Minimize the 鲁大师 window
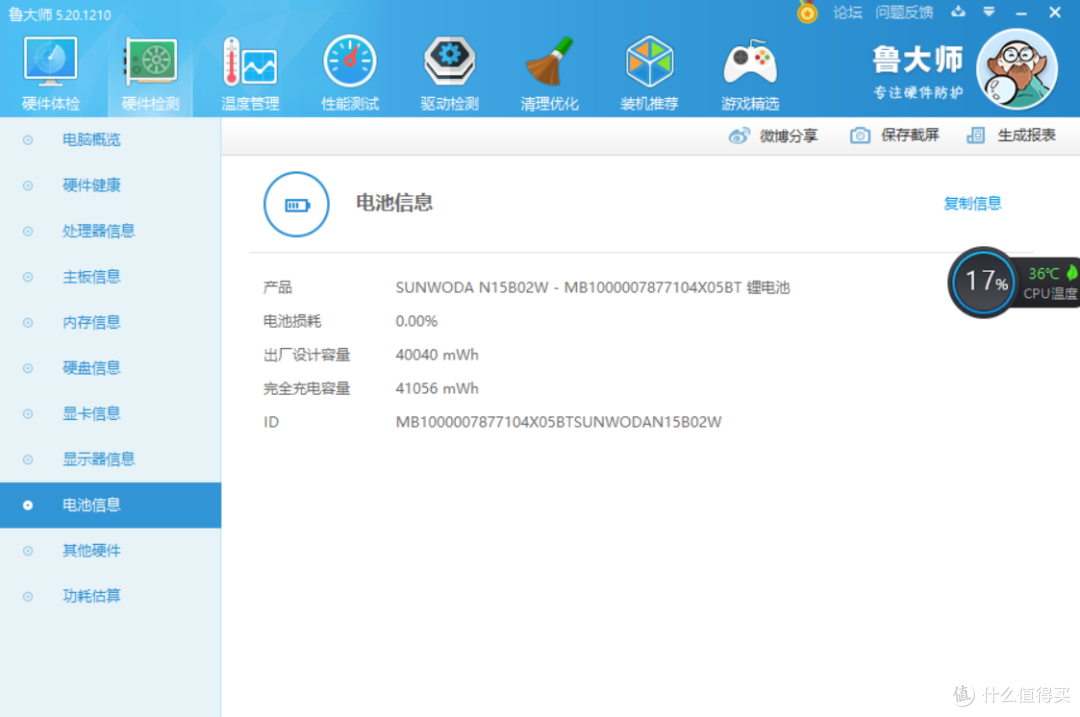1080x717 pixels. point(1021,13)
